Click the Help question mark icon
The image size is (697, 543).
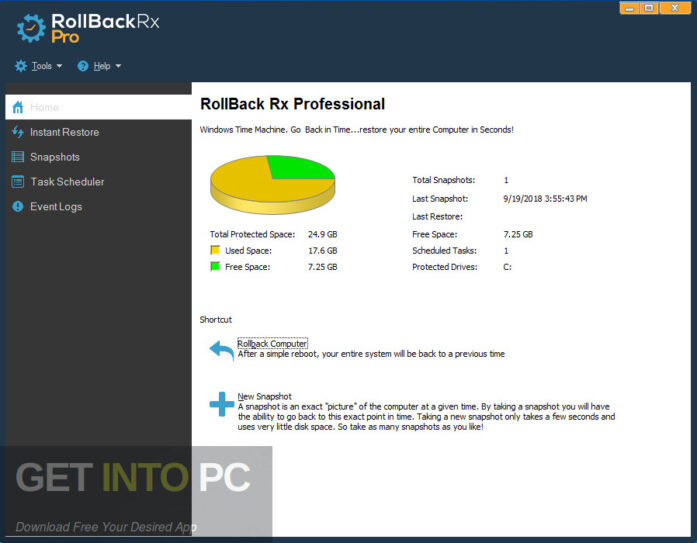pyautogui.click(x=83, y=66)
